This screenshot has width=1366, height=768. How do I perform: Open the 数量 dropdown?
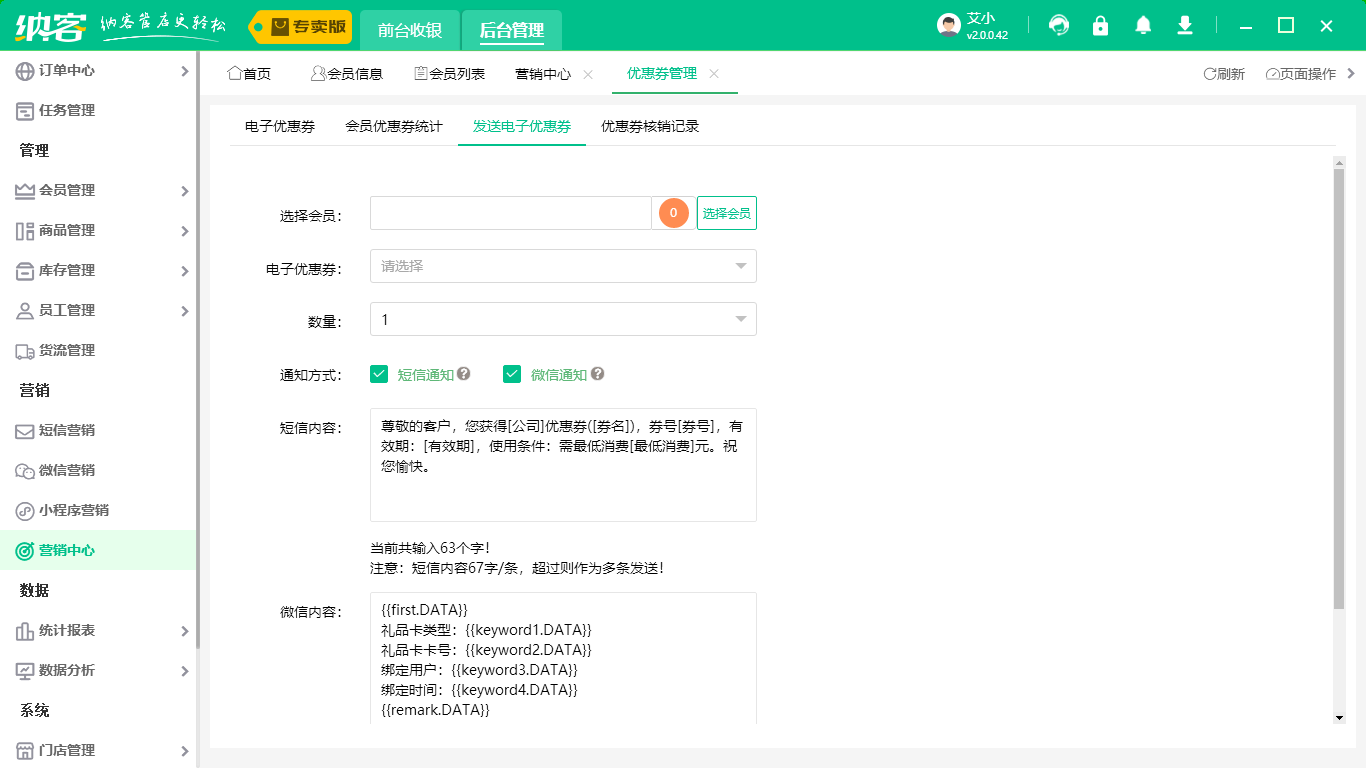tap(563, 319)
